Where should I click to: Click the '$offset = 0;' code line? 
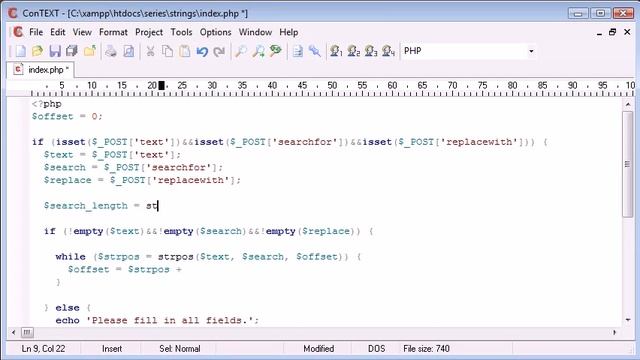coord(67,116)
